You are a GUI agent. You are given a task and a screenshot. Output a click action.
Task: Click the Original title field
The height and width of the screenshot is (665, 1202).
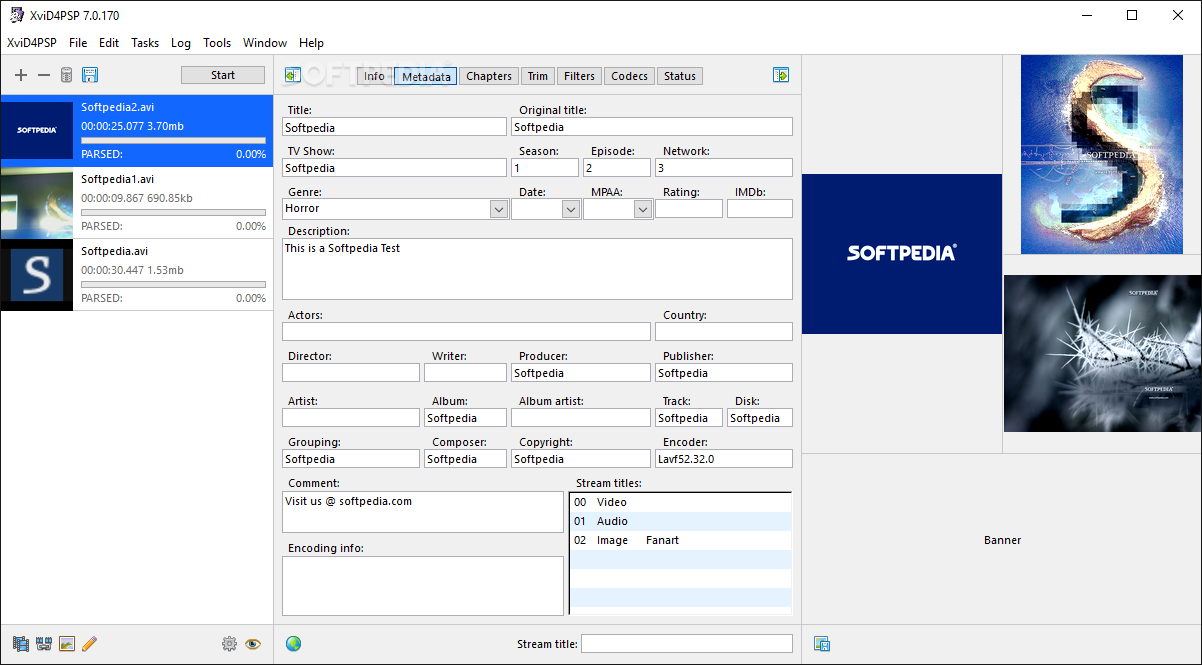pyautogui.click(x=652, y=127)
